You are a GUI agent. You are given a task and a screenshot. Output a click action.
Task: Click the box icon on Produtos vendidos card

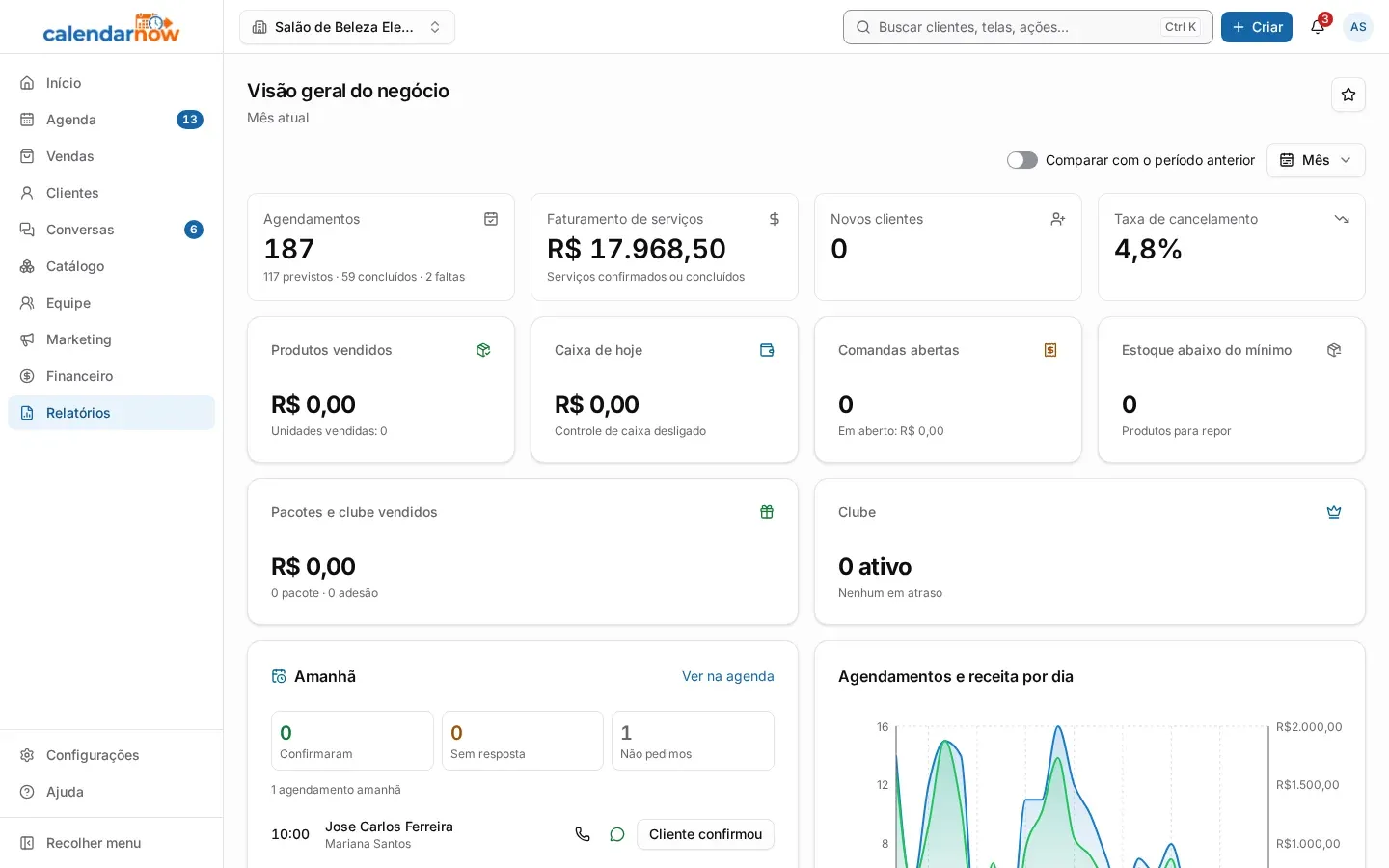coord(483,350)
